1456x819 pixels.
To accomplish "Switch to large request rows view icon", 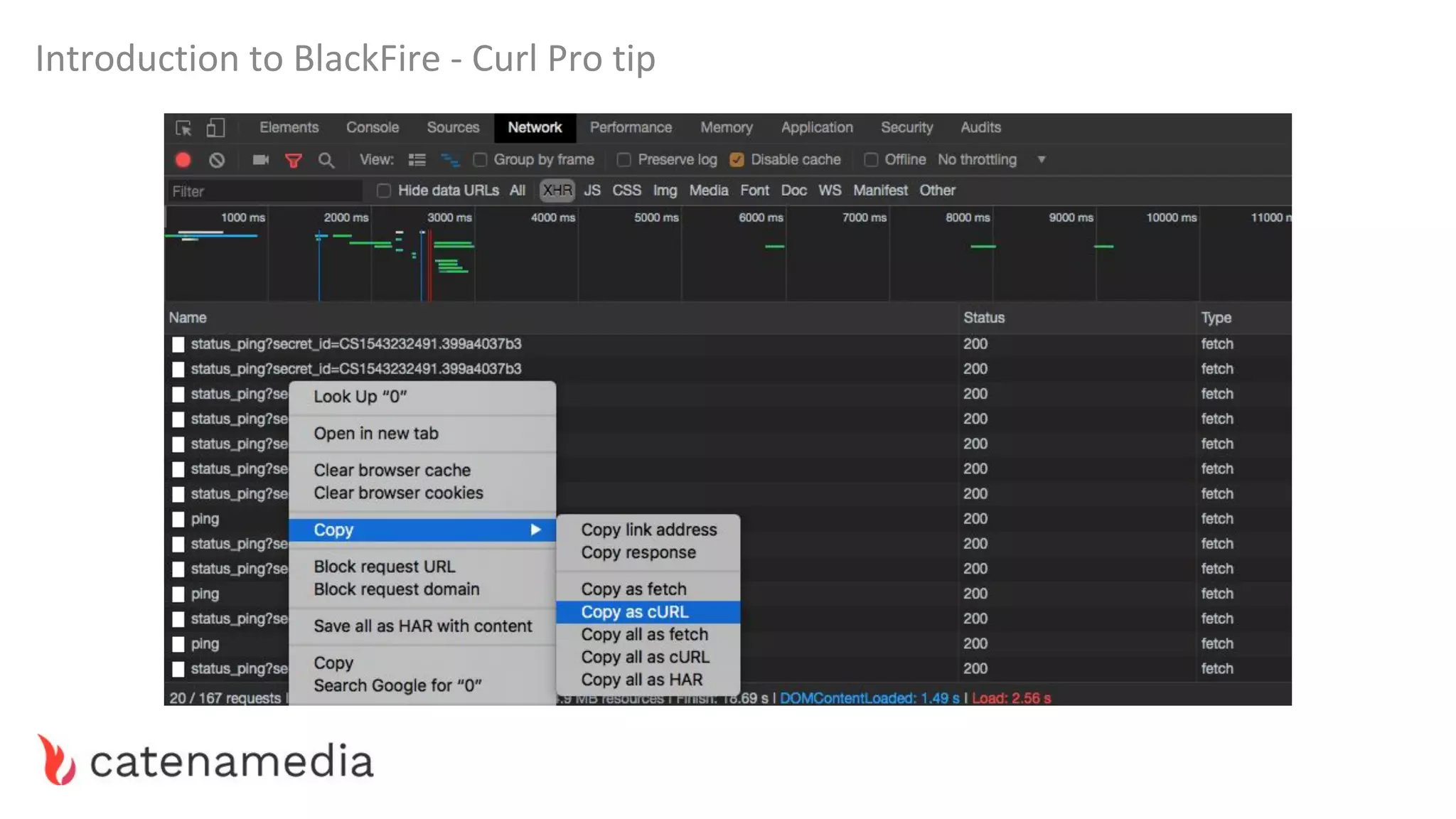I will click(x=417, y=160).
